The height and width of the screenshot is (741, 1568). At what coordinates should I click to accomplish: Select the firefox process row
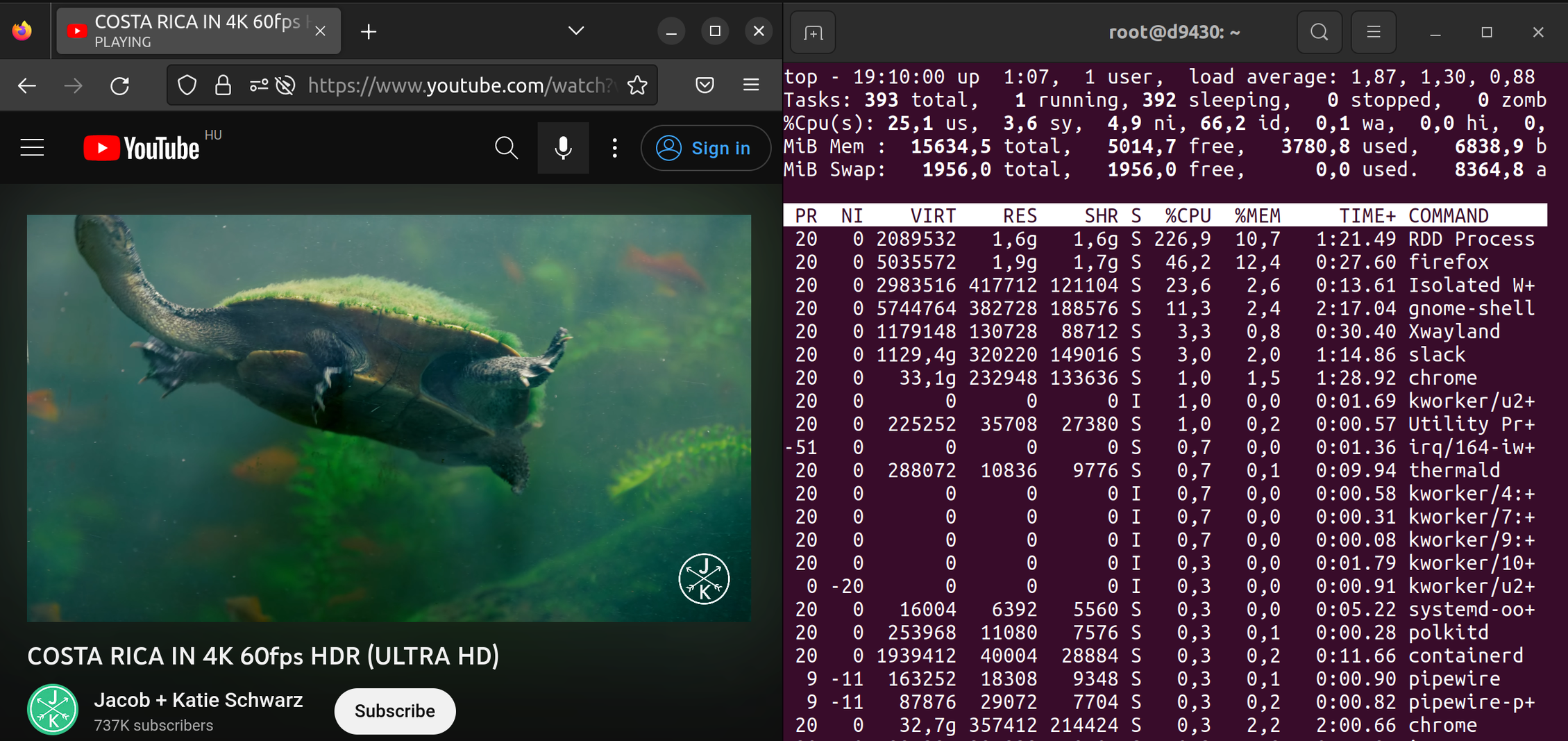[1165, 262]
